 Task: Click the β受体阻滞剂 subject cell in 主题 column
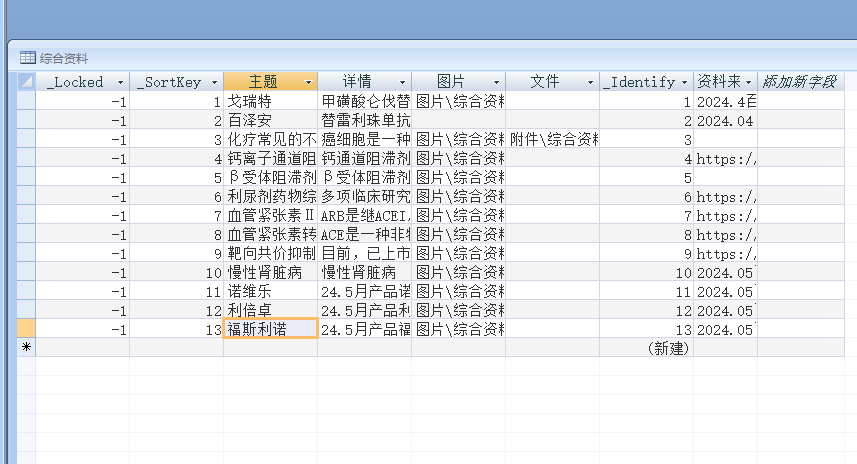click(271, 177)
